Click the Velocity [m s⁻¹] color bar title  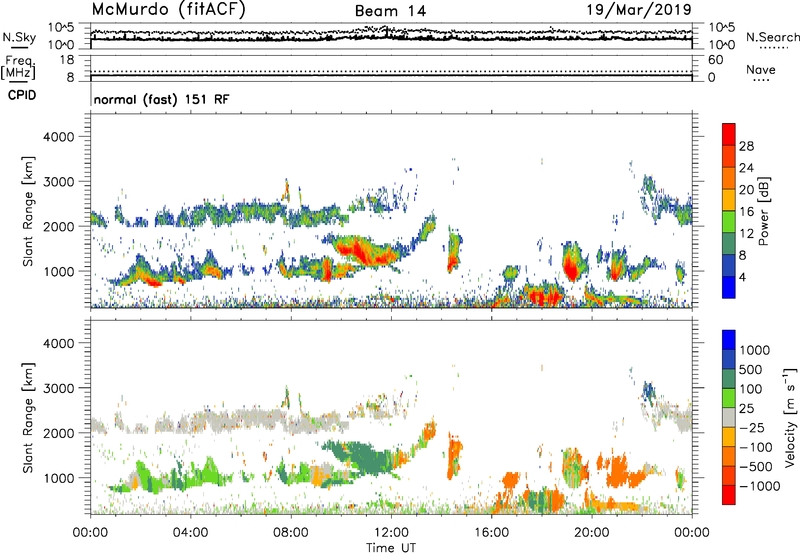790,417
